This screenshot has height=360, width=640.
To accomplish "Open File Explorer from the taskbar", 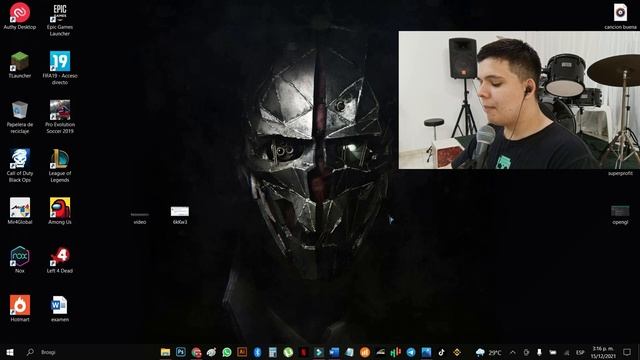I will point(165,352).
